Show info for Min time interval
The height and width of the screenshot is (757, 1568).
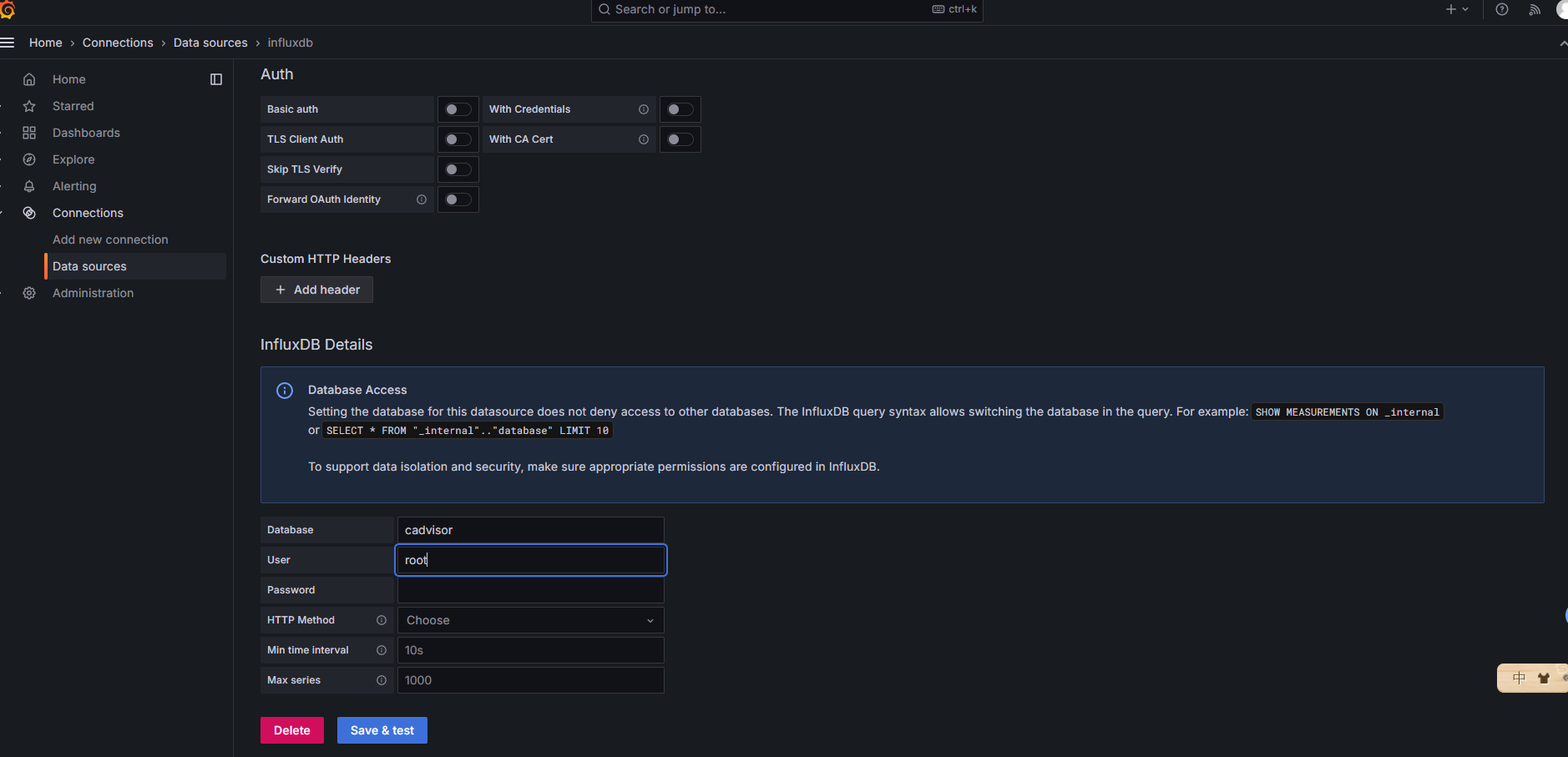[x=382, y=650]
